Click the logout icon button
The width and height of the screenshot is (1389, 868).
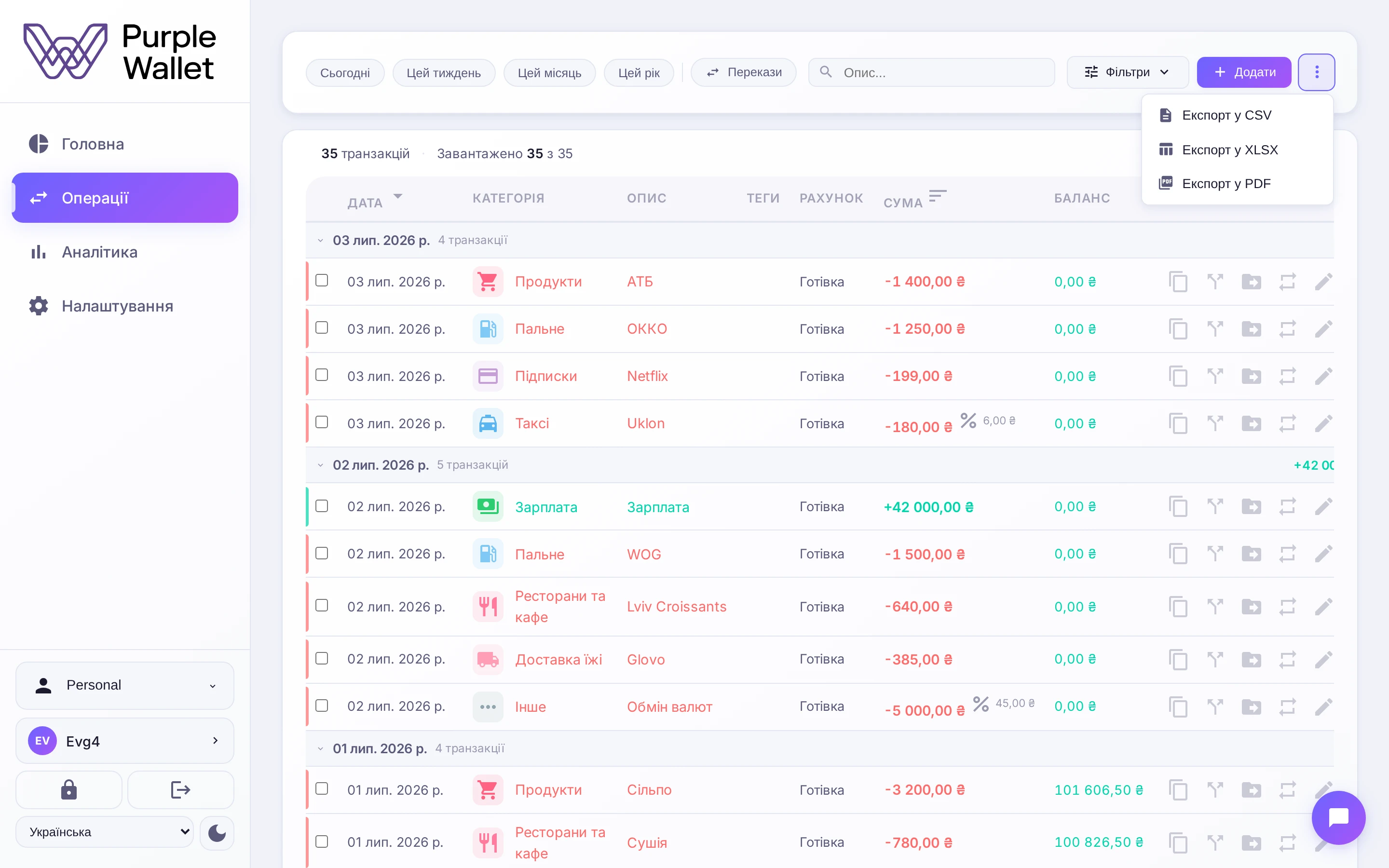(x=180, y=790)
